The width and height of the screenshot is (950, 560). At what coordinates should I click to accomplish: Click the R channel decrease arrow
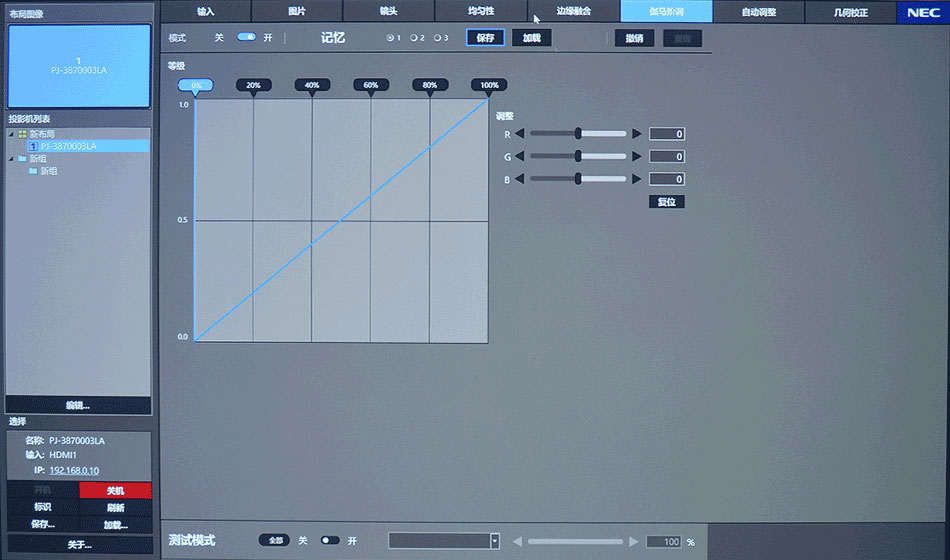[x=521, y=134]
